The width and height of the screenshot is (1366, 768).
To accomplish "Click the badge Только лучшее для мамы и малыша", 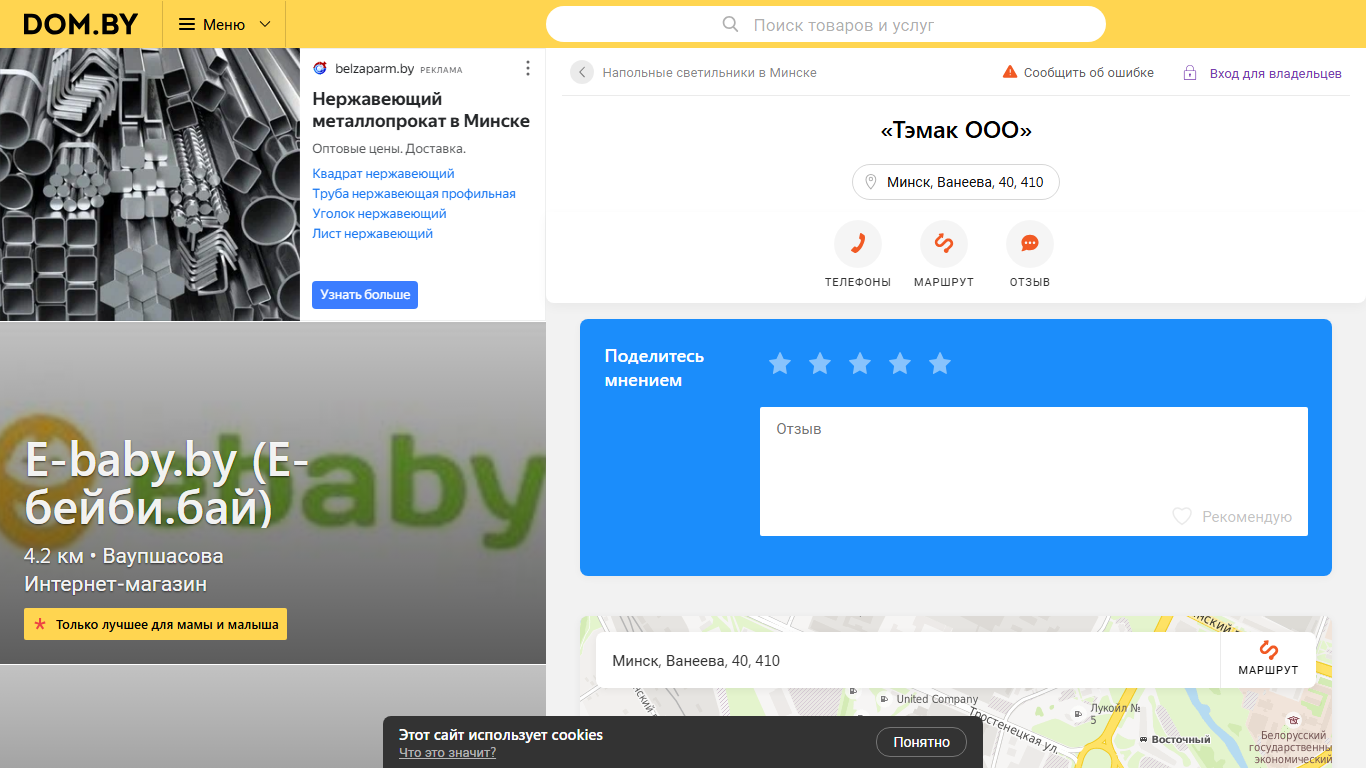I will coord(155,624).
